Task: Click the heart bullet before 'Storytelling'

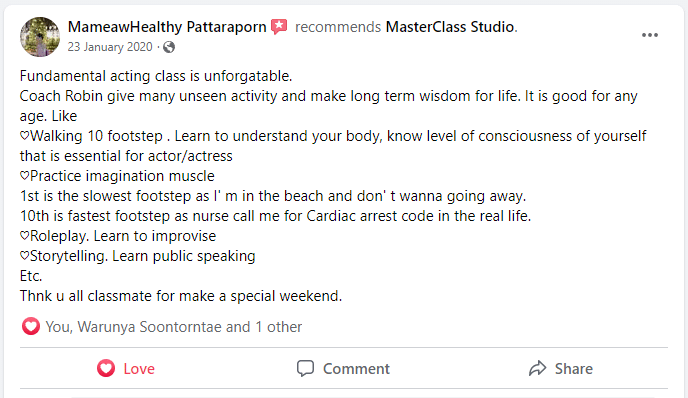Action: click(x=25, y=256)
